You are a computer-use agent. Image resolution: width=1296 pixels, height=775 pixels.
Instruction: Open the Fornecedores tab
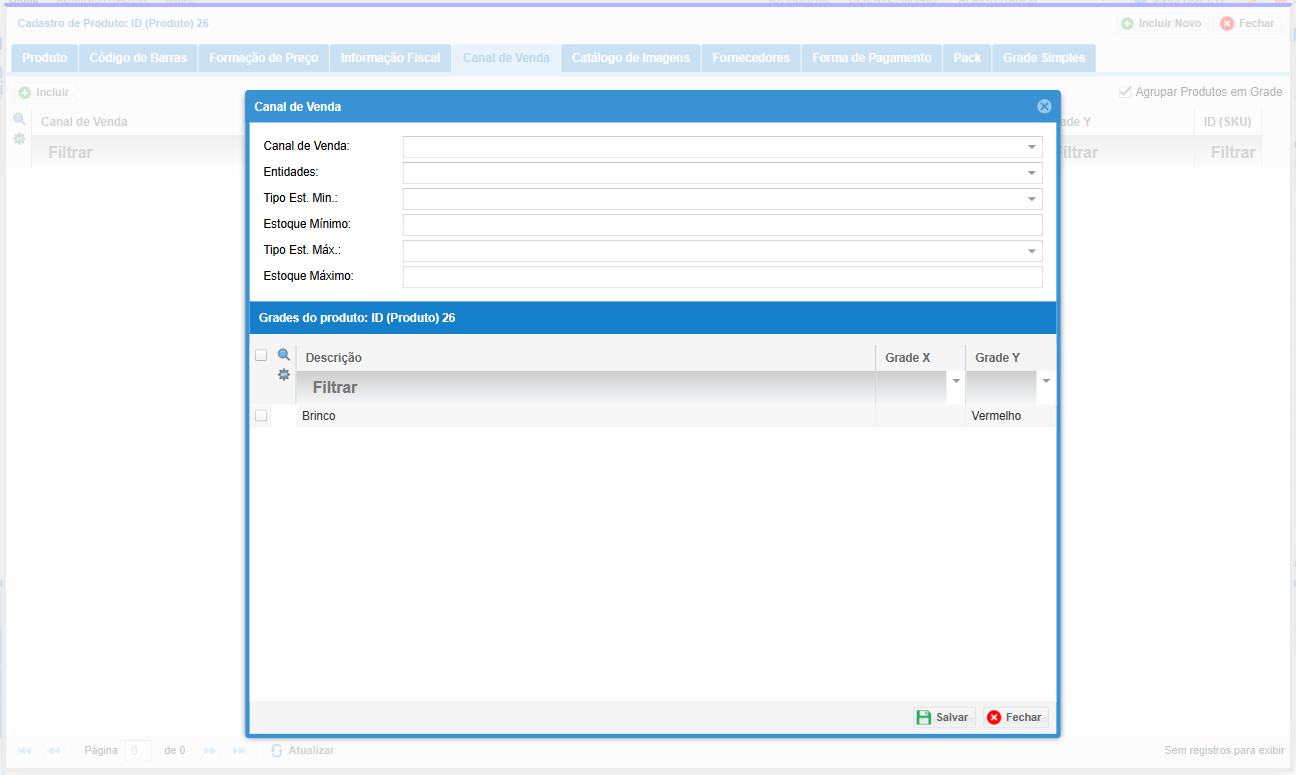click(750, 58)
